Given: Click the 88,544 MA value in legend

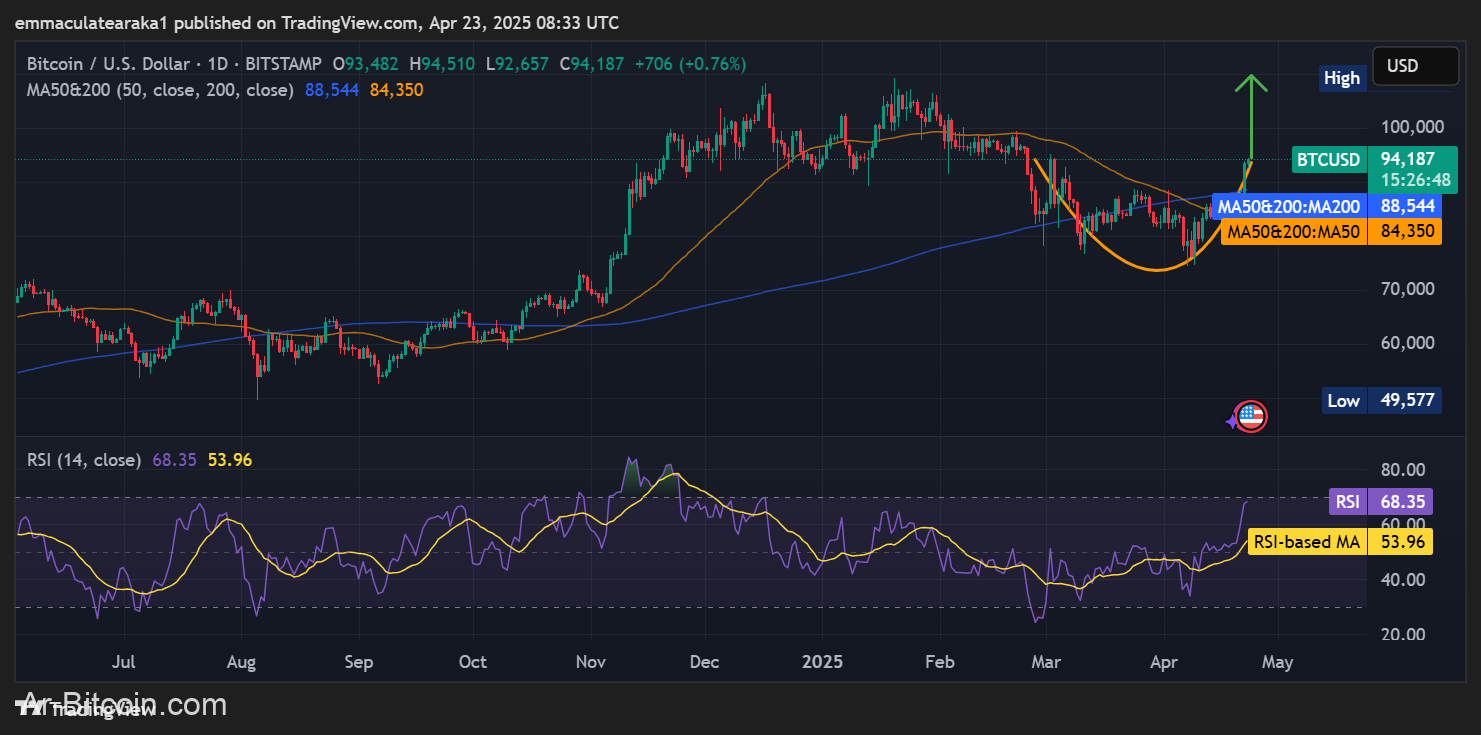Looking at the screenshot, I should (x=332, y=90).
